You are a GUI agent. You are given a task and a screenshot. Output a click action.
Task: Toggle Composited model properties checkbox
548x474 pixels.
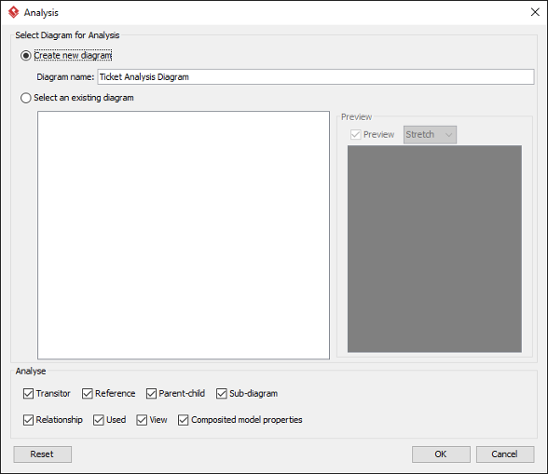click(183, 420)
